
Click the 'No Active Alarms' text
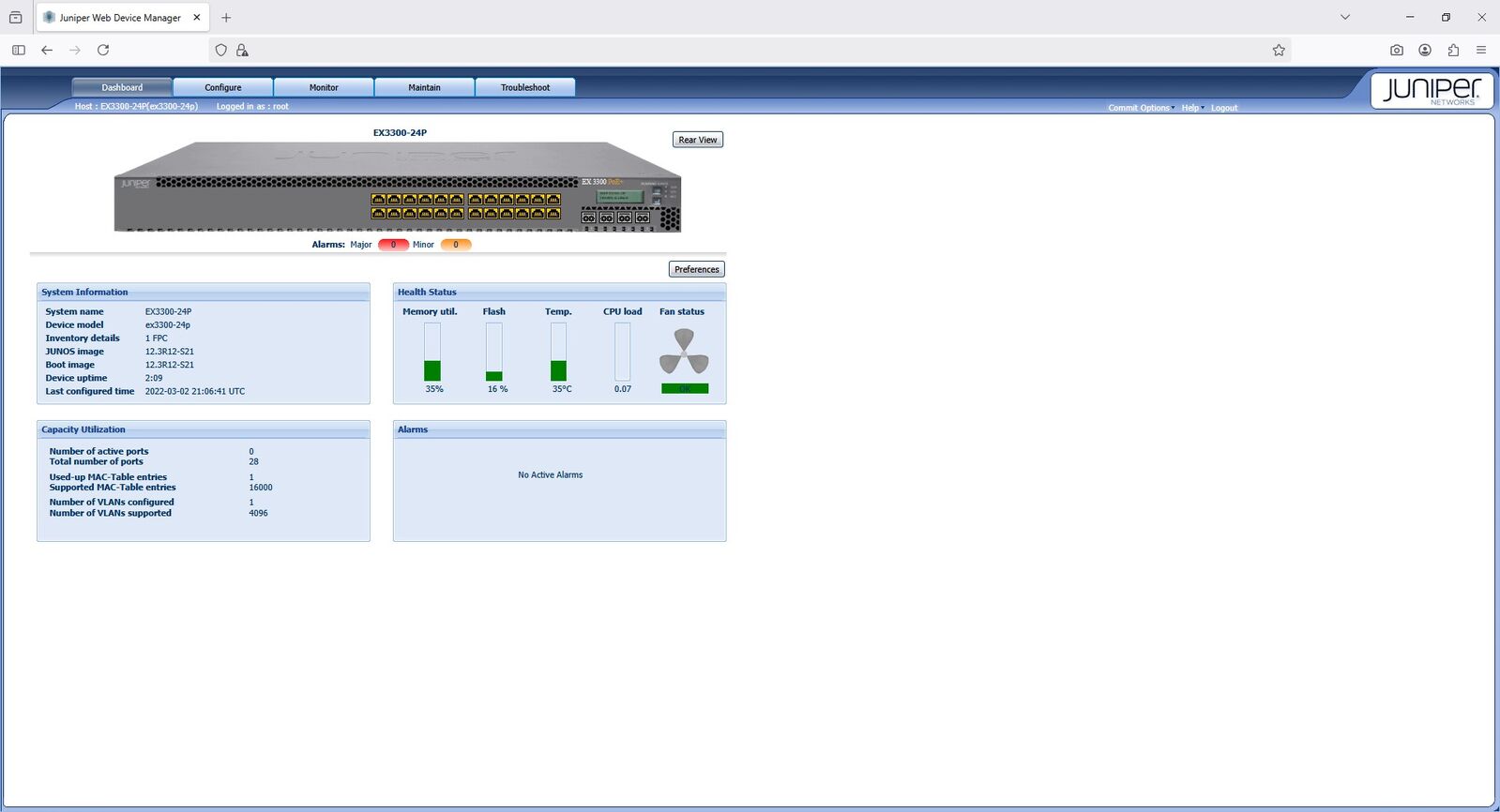[x=551, y=475]
